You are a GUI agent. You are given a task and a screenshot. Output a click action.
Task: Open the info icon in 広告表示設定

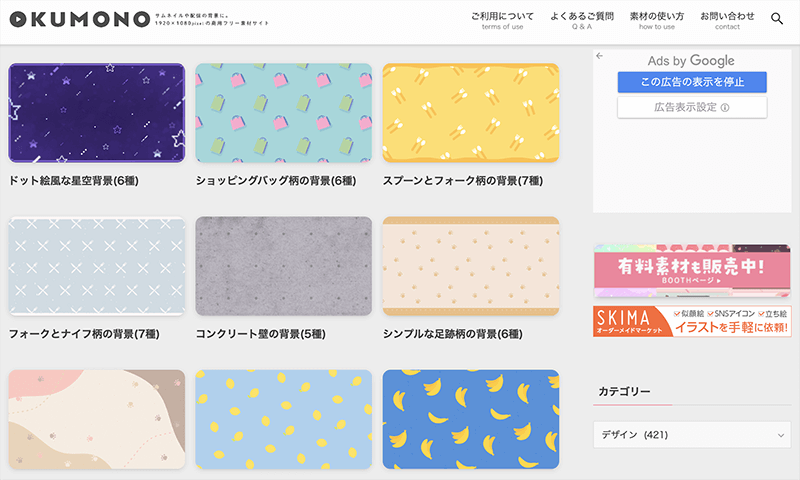[x=725, y=108]
